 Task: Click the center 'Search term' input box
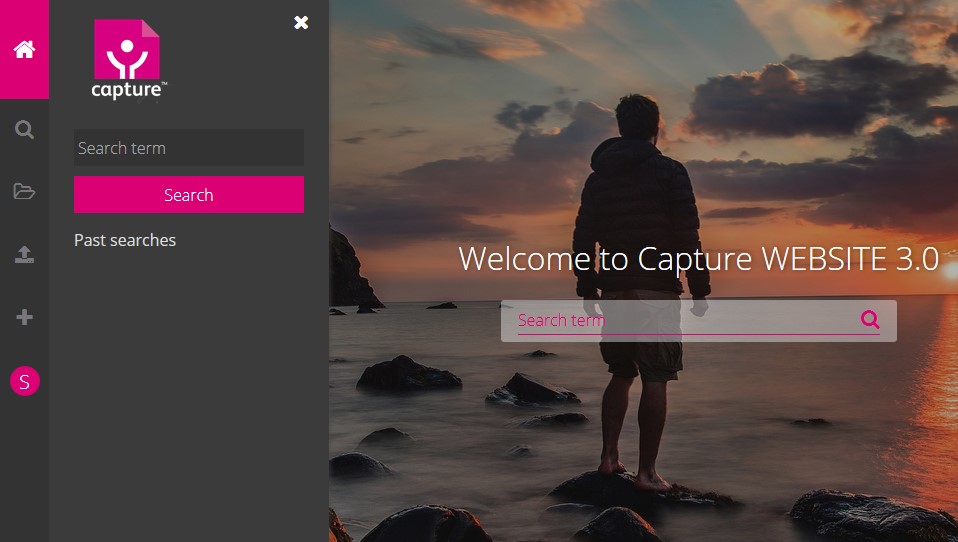point(680,320)
